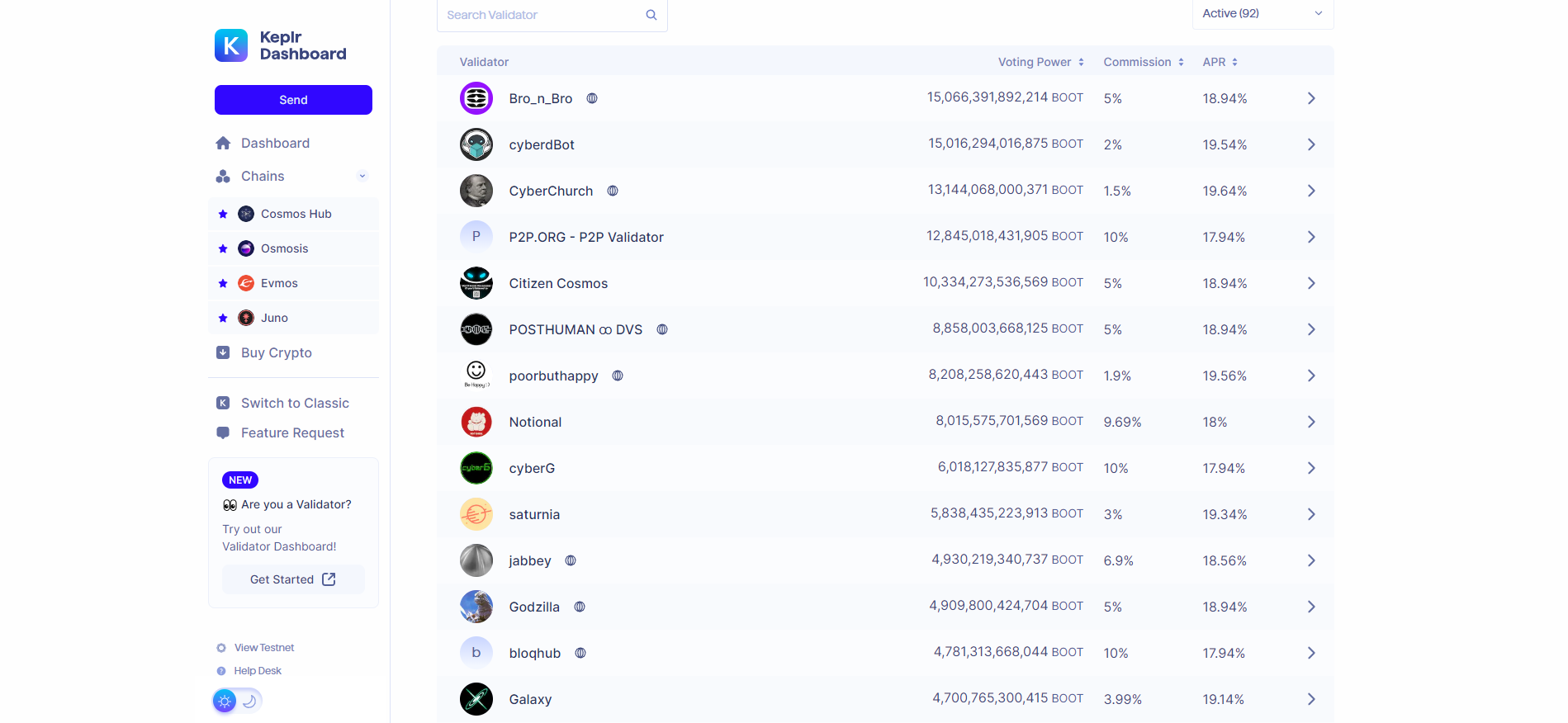Click website icon beside bloqhub
This screenshot has height=723, width=1568.
[580, 653]
